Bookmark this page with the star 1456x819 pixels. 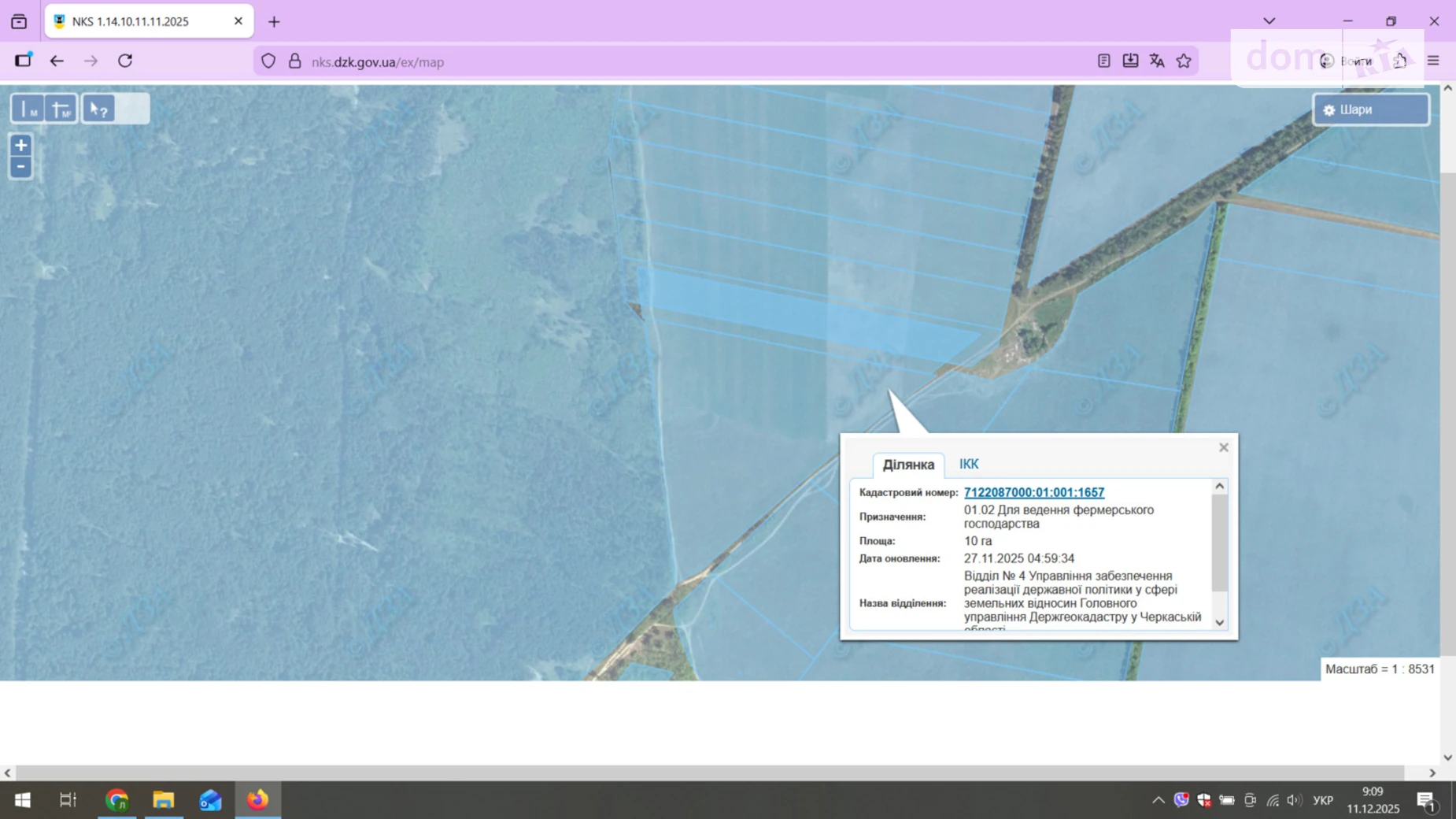tap(1184, 61)
